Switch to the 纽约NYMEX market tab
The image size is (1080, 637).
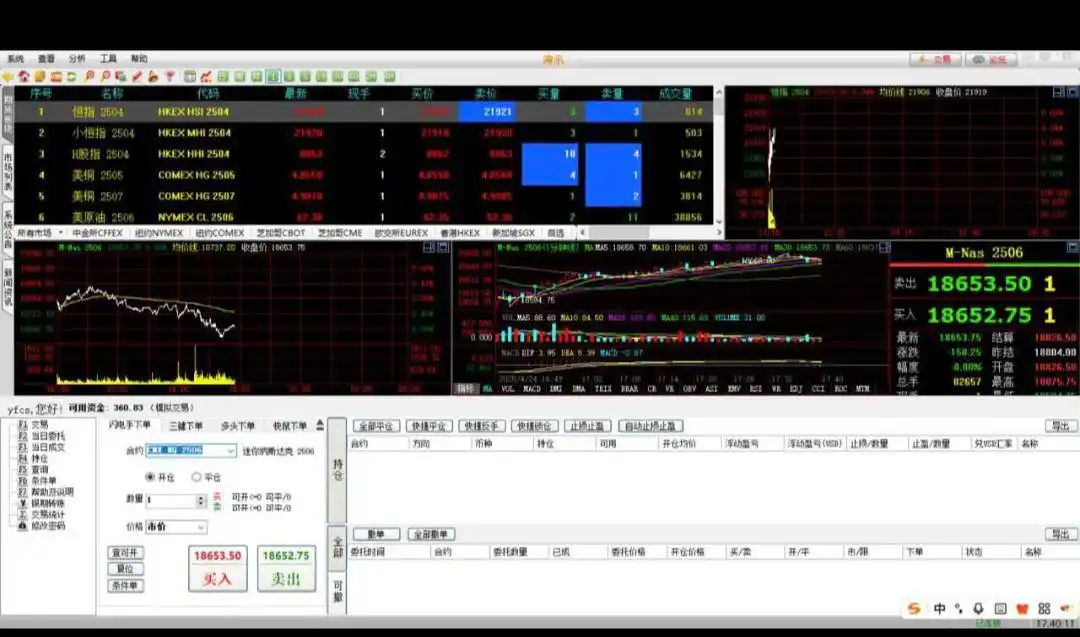coord(158,233)
